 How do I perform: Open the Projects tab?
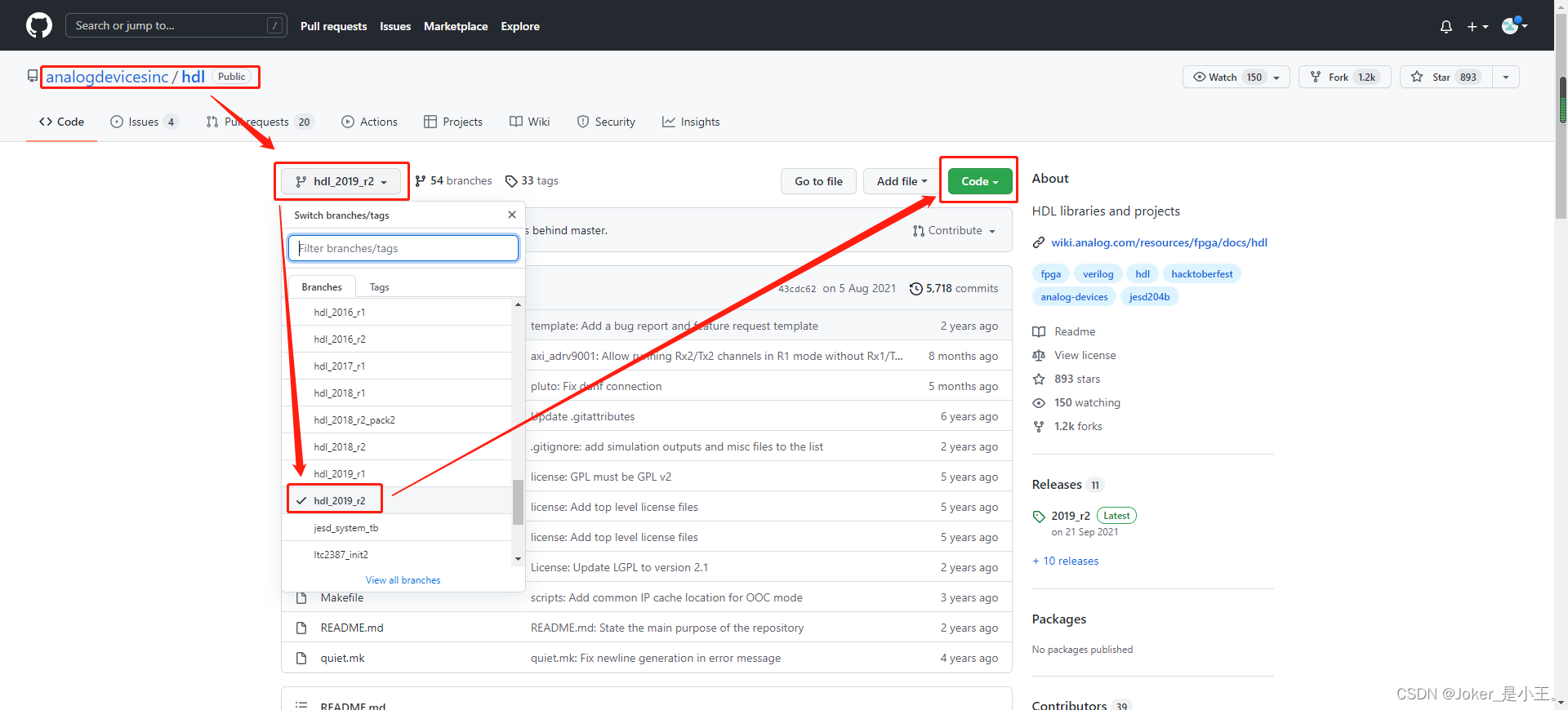point(453,122)
